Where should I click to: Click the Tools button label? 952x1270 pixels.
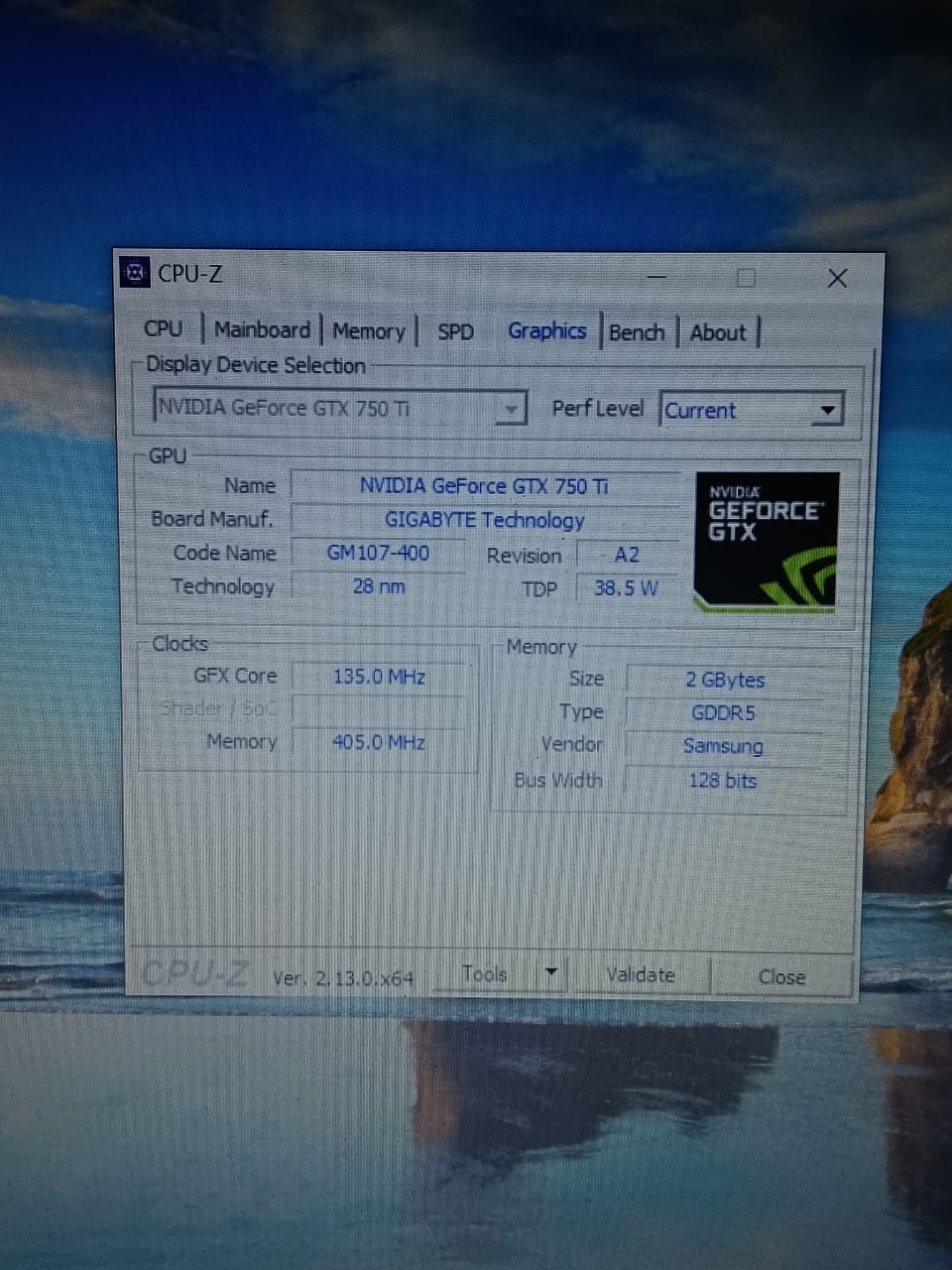click(485, 973)
